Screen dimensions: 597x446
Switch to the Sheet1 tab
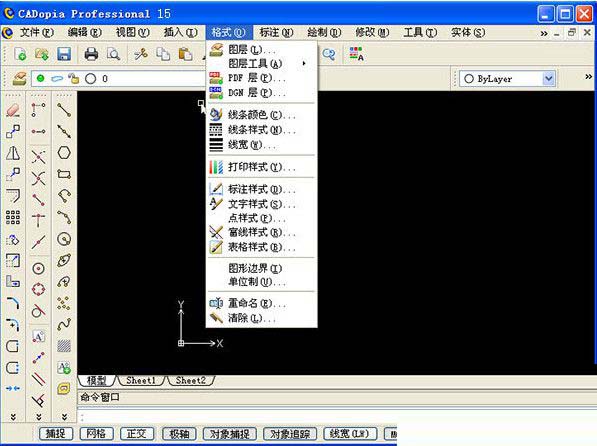tap(141, 380)
